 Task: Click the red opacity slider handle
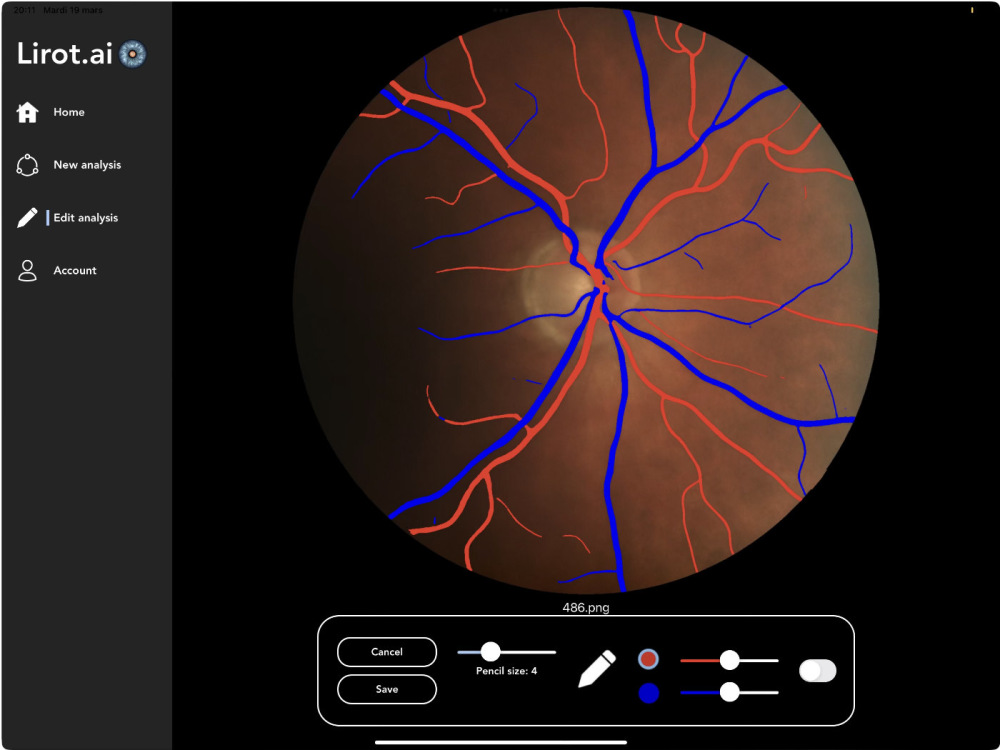[730, 661]
